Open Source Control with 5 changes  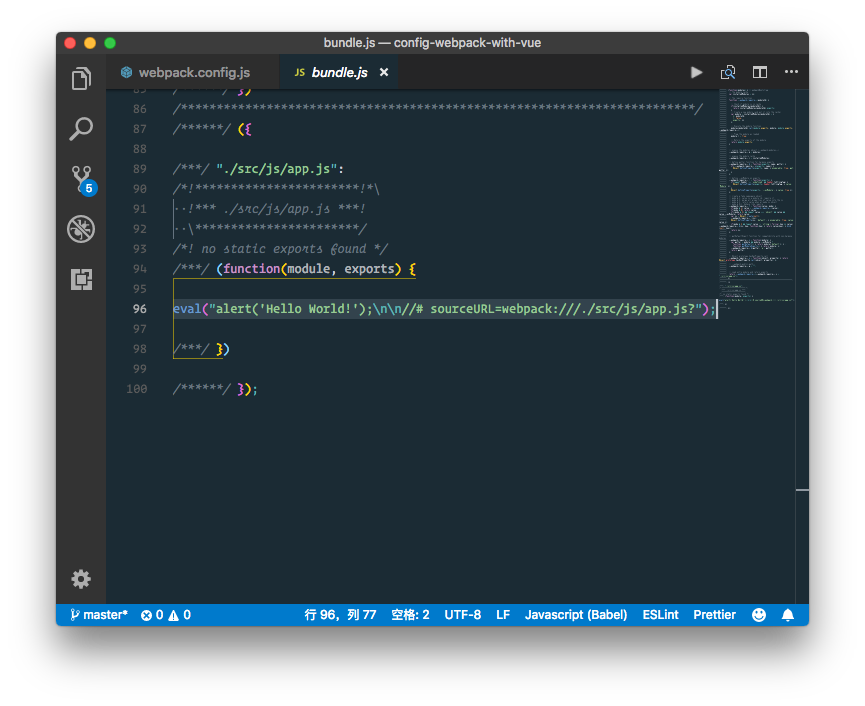(x=81, y=179)
